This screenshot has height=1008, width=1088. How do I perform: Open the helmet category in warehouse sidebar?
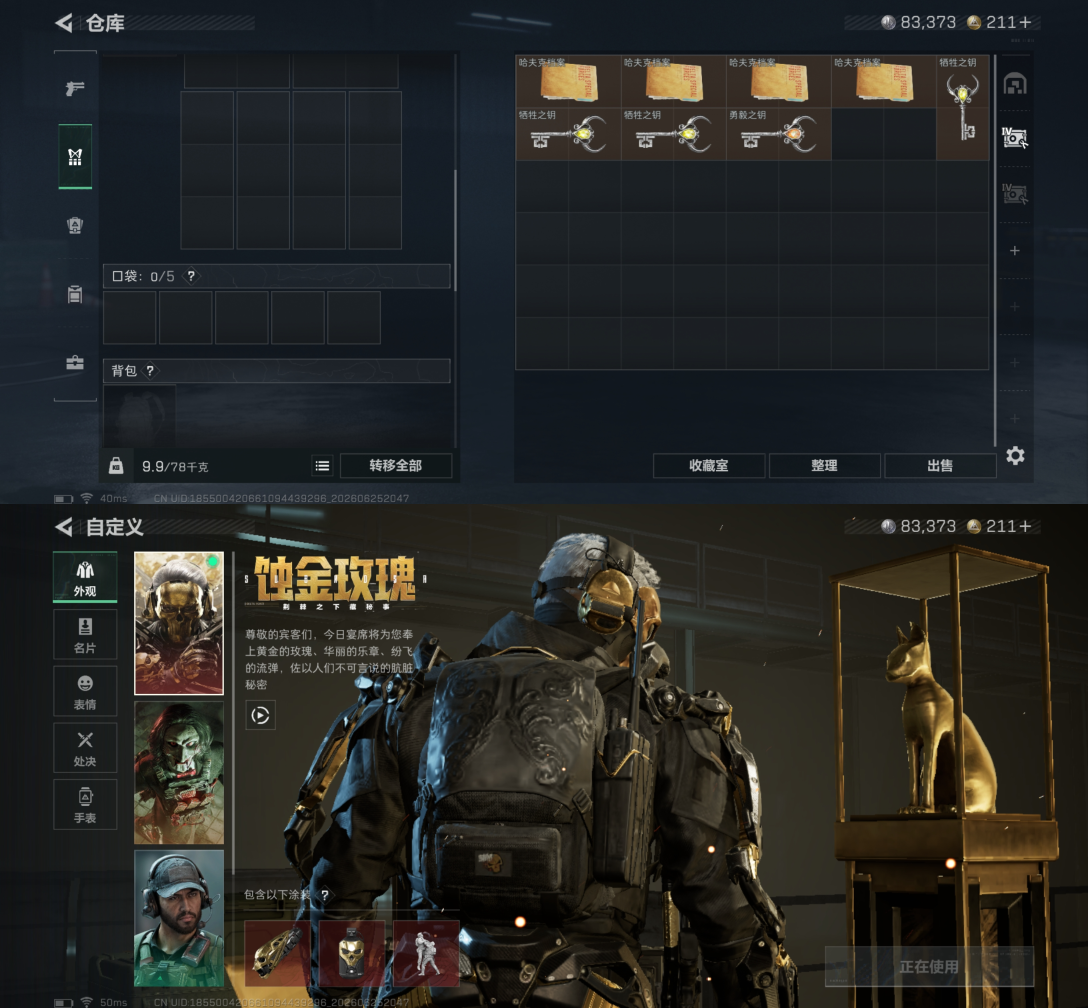coord(75,225)
